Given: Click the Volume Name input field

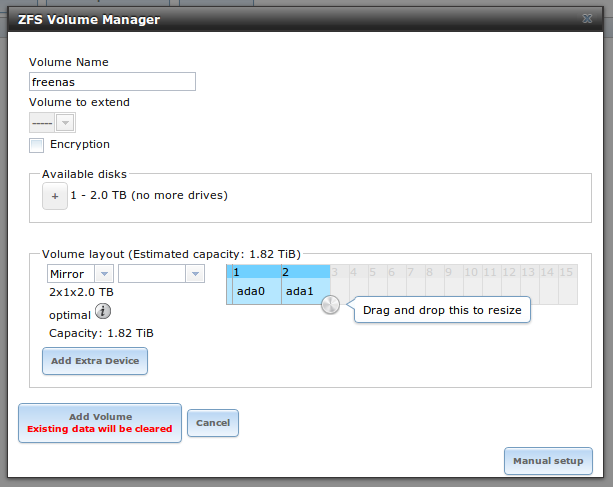Looking at the screenshot, I should click(112, 82).
